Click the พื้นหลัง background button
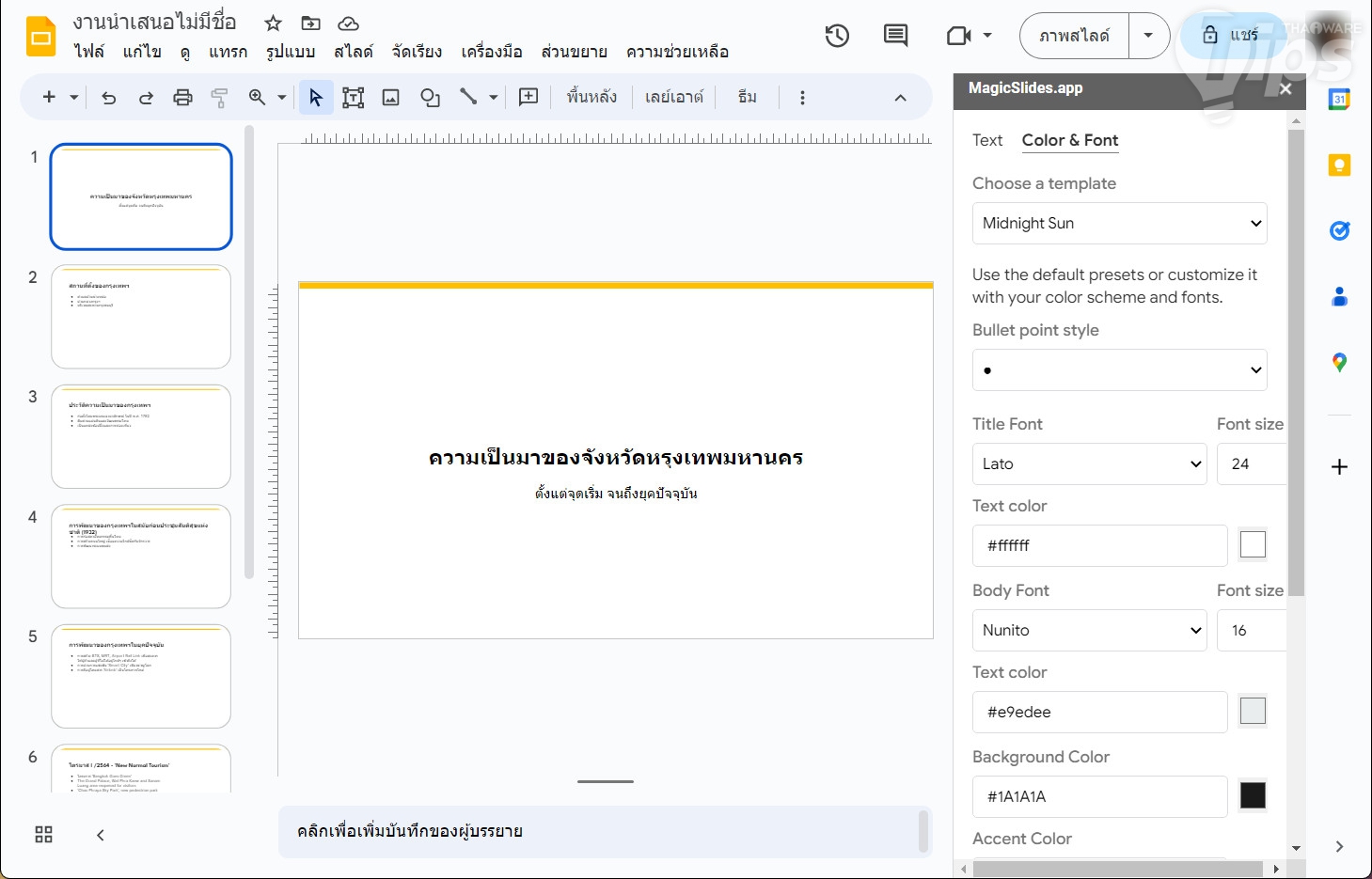The width and height of the screenshot is (1372, 879). [x=591, y=97]
